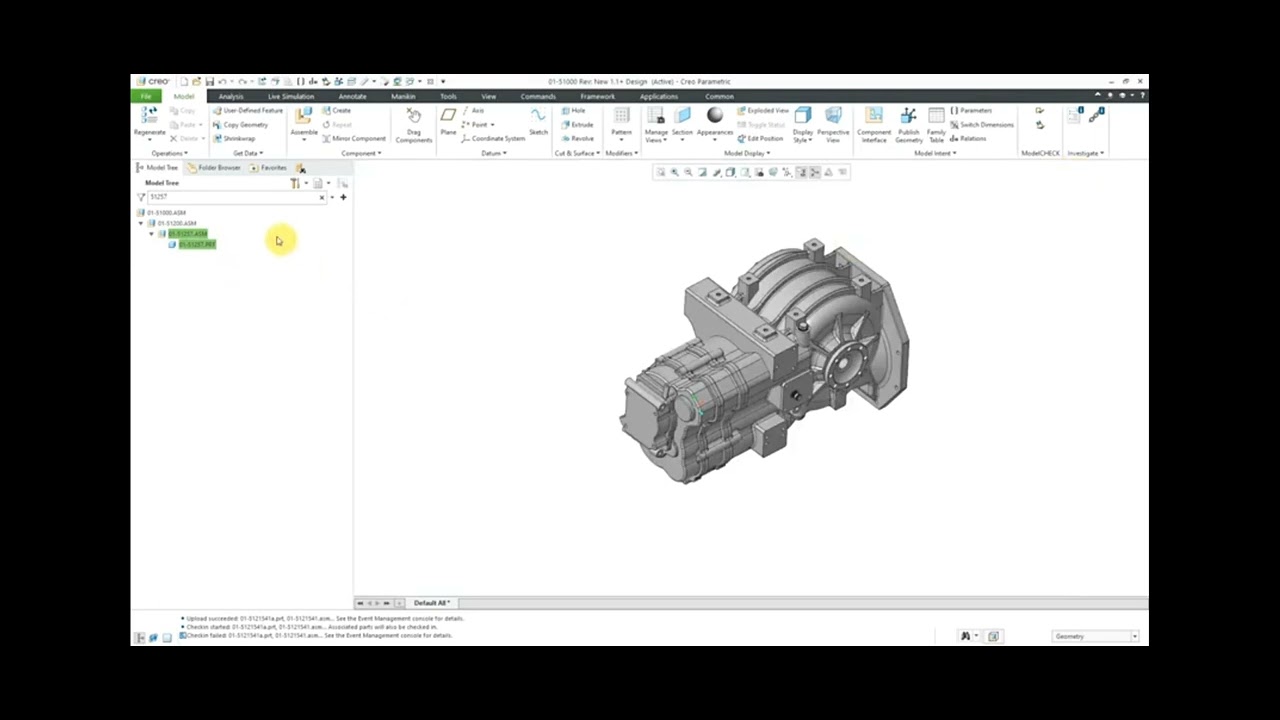Collapse the 01-51200.ASM tree node

(141, 223)
